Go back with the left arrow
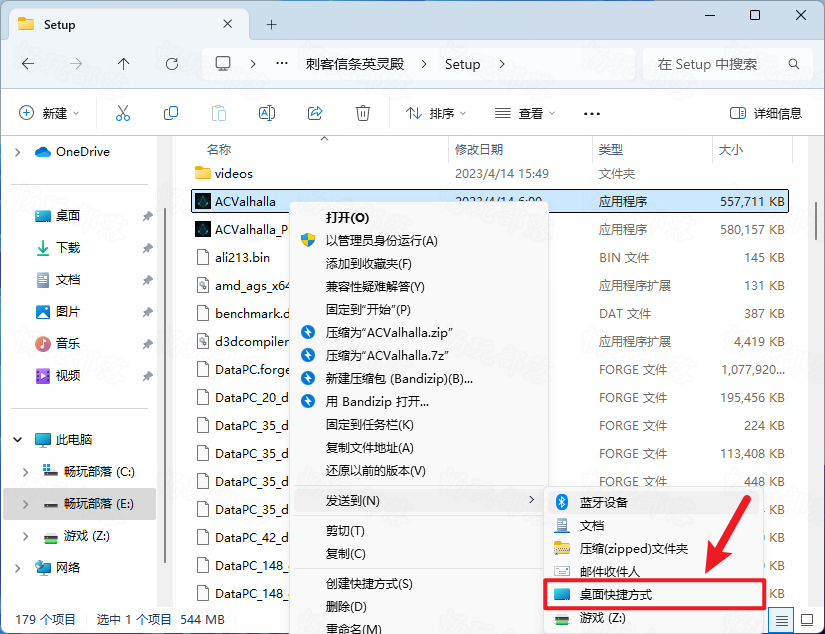Viewport: 825px width, 634px height. coord(28,64)
